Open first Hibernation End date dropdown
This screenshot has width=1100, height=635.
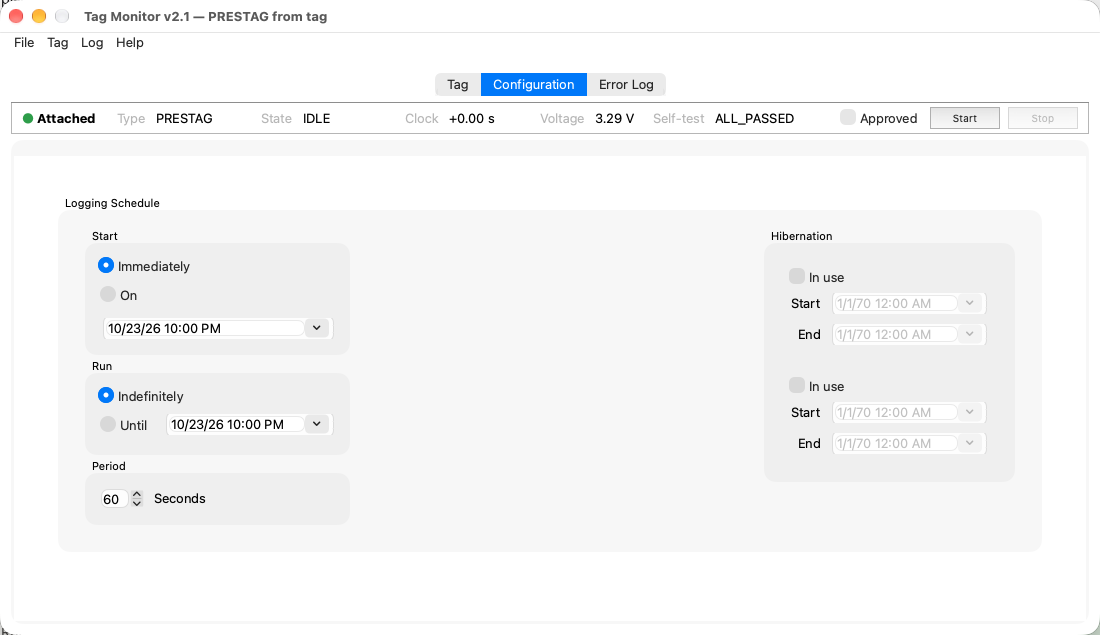pos(970,334)
